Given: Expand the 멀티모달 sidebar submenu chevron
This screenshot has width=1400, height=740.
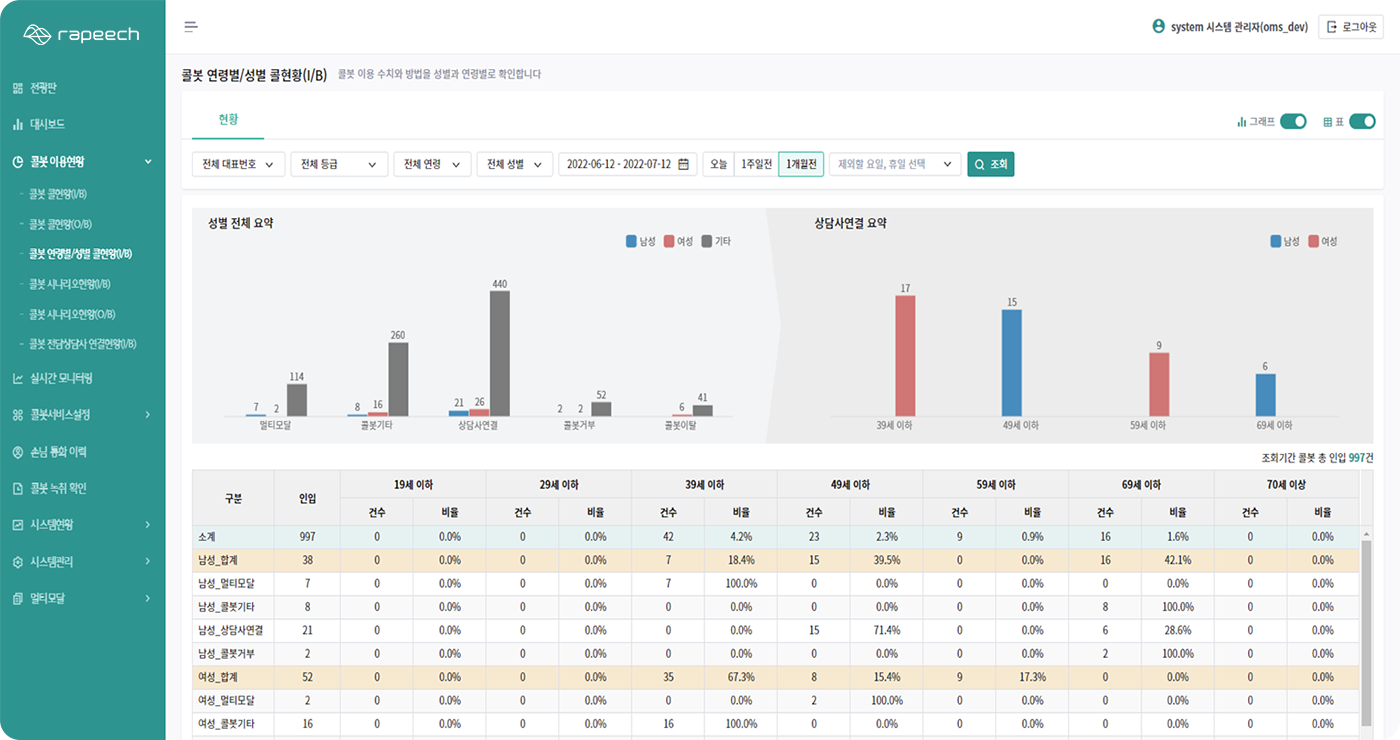Looking at the screenshot, I should [x=148, y=598].
